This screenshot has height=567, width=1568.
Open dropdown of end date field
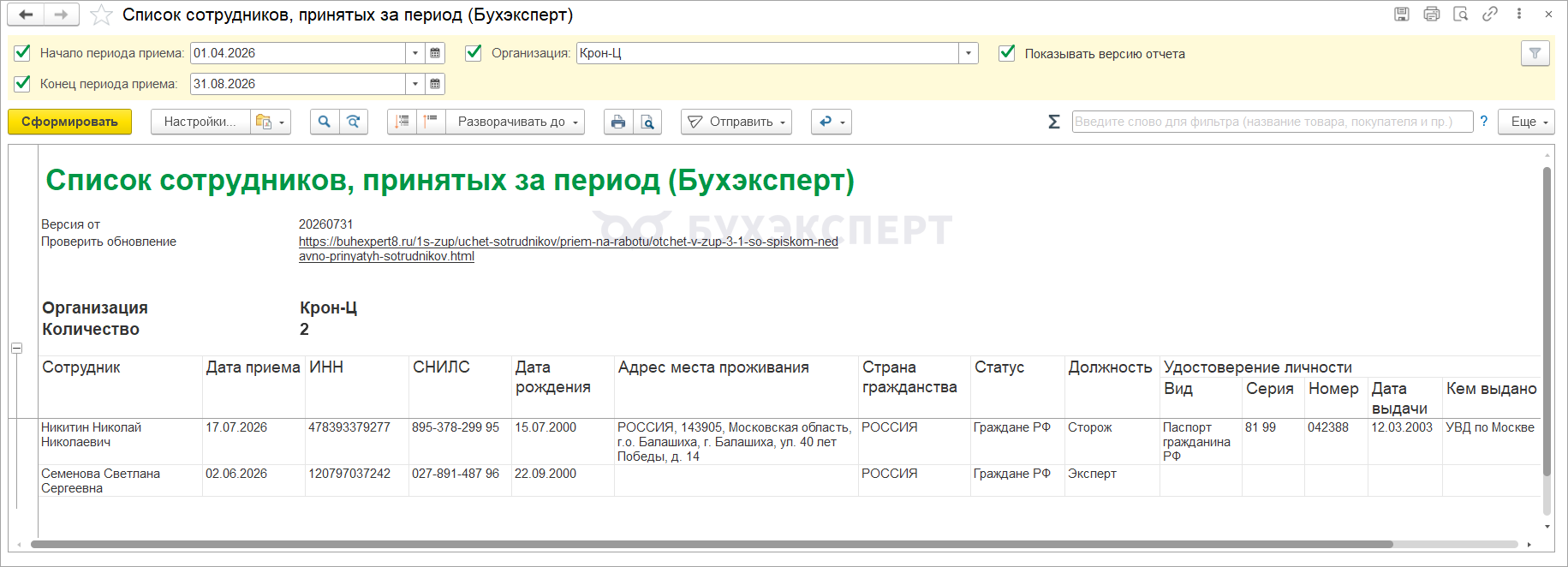(414, 84)
